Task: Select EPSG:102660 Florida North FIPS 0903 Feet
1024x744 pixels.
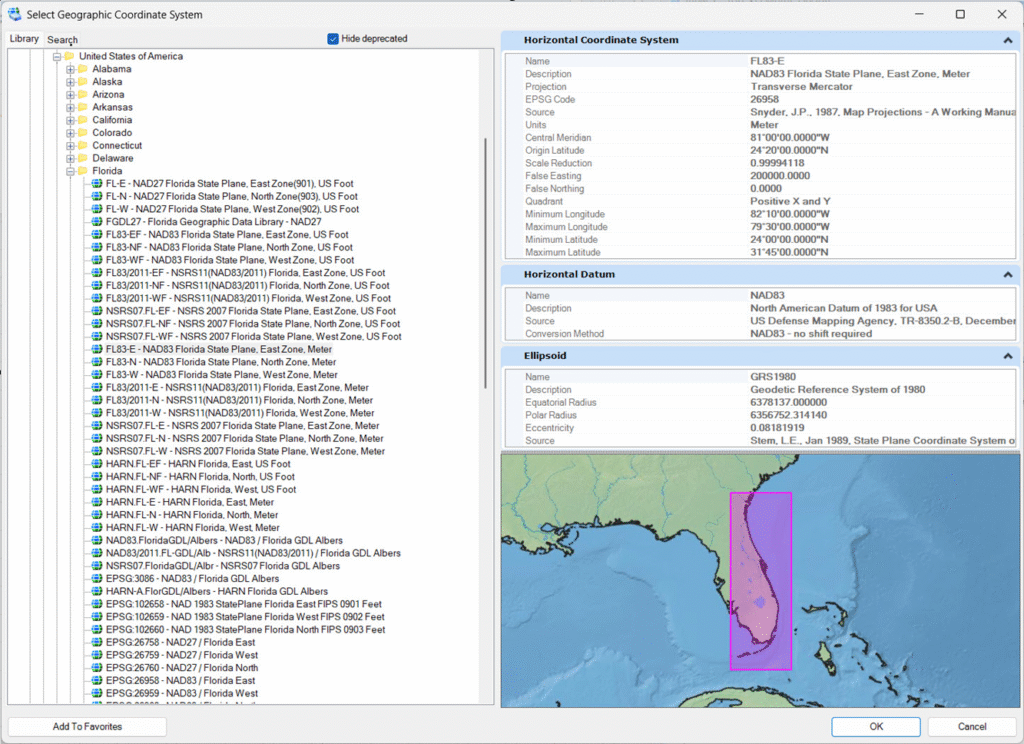Action: click(x=245, y=629)
